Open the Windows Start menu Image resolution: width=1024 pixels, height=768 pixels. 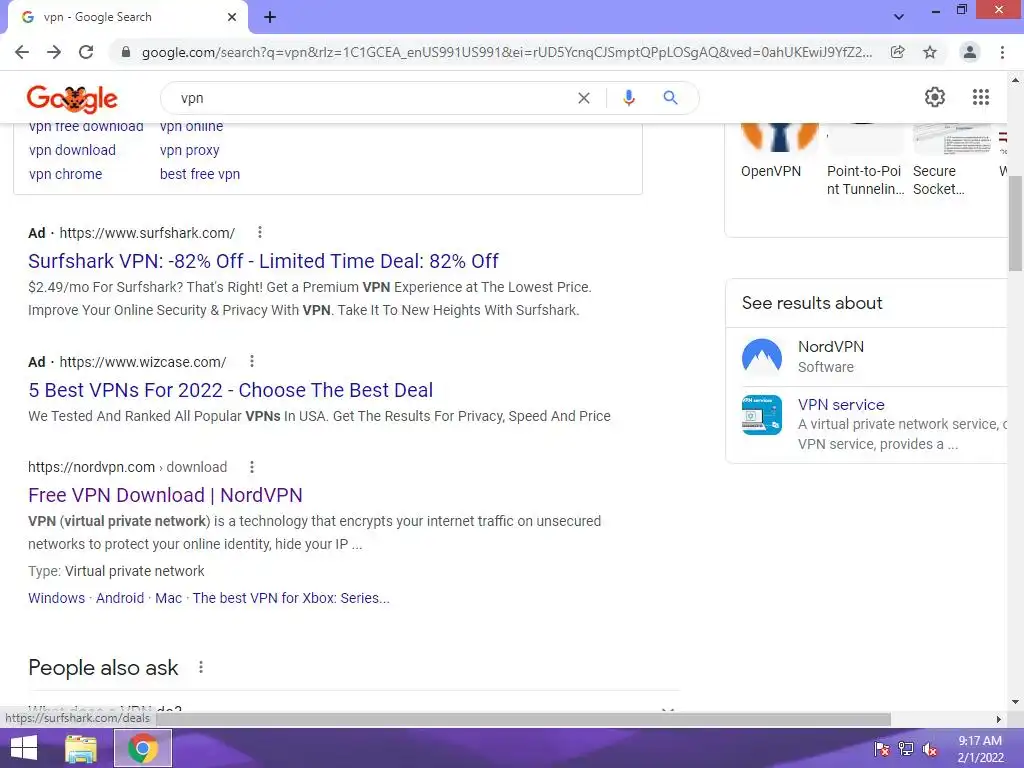[x=24, y=748]
